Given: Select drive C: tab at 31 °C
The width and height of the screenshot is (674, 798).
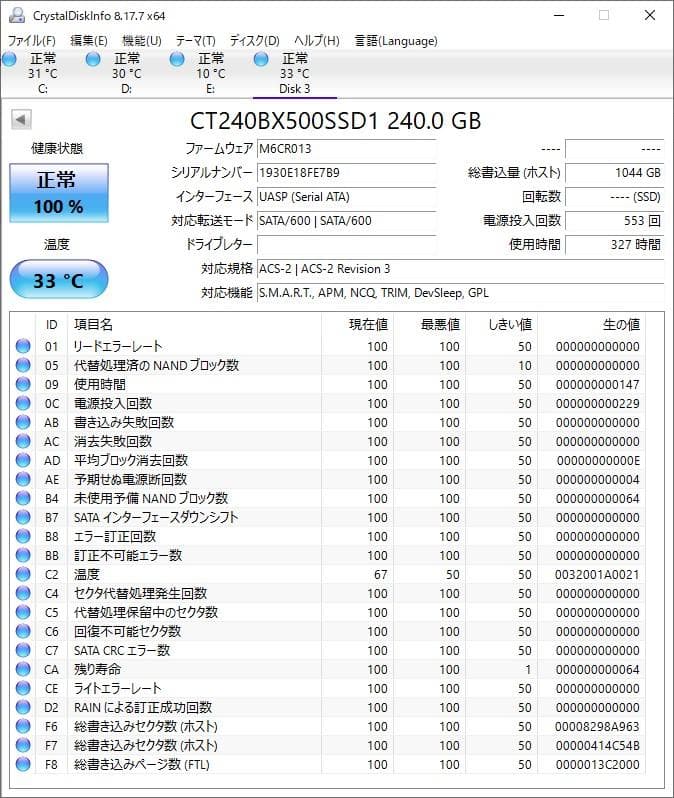Looking at the screenshot, I should 43,73.
